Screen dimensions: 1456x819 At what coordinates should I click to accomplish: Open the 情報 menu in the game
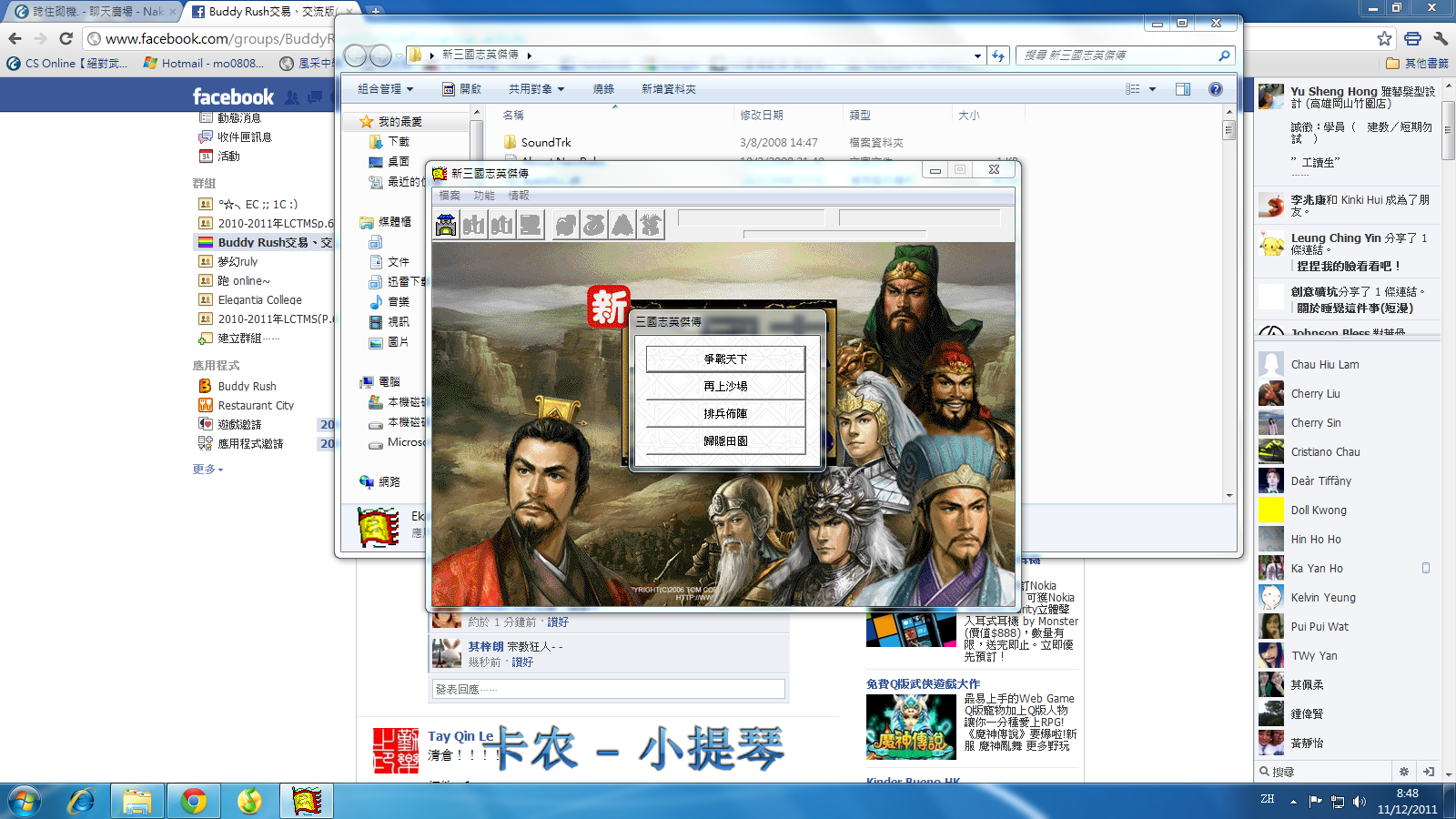[x=519, y=196]
